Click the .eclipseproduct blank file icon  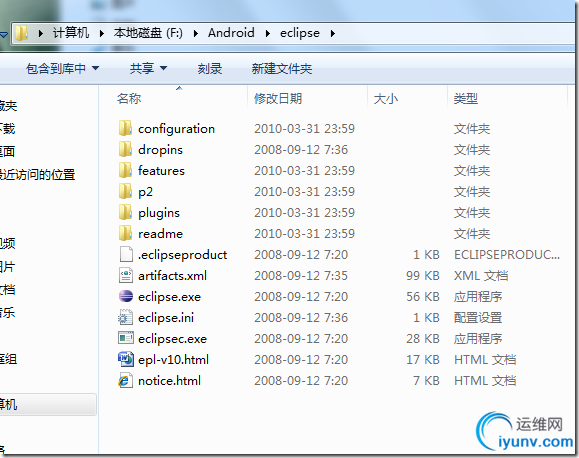pos(126,254)
